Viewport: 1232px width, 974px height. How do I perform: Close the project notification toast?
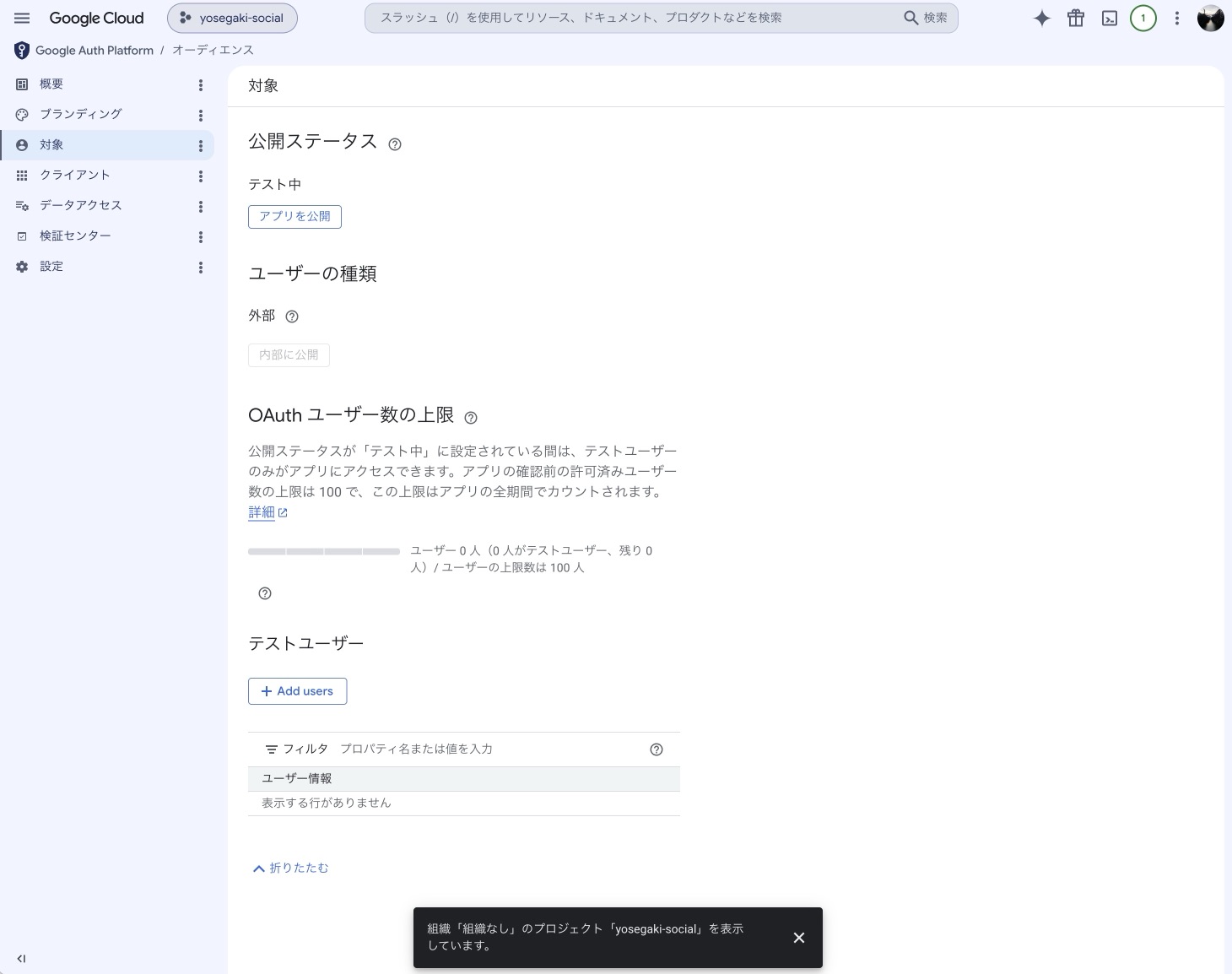tap(799, 938)
